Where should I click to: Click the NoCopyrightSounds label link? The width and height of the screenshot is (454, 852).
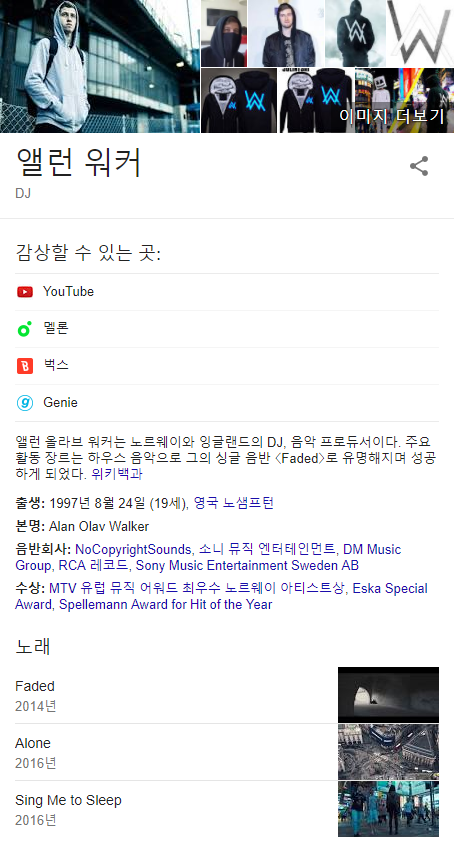(133, 549)
